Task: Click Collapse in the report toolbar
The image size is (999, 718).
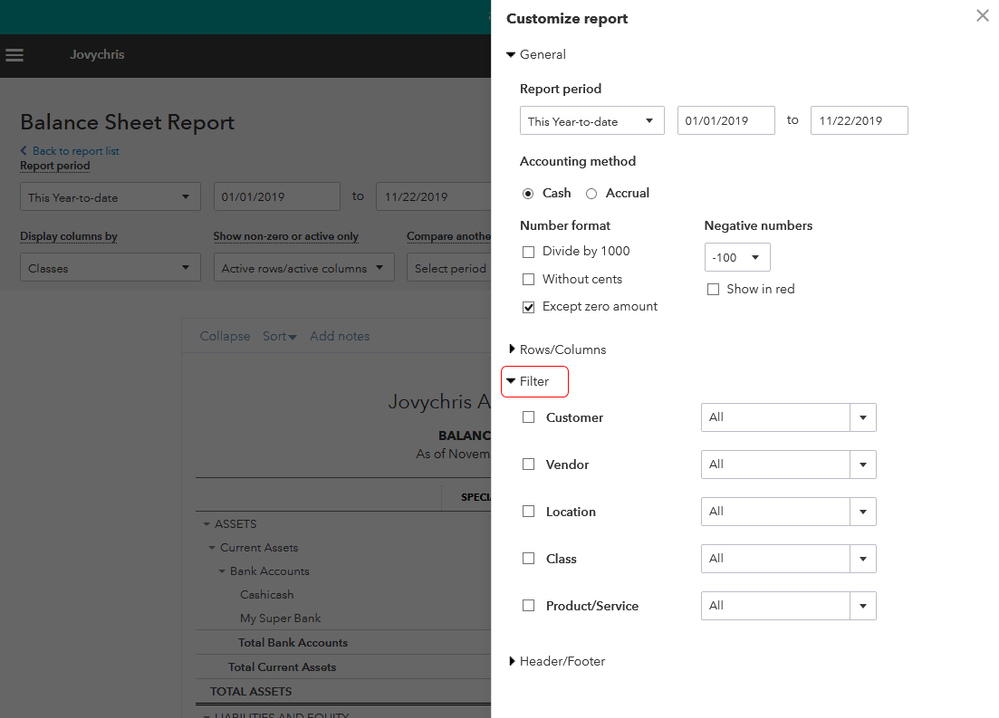Action: tap(225, 336)
